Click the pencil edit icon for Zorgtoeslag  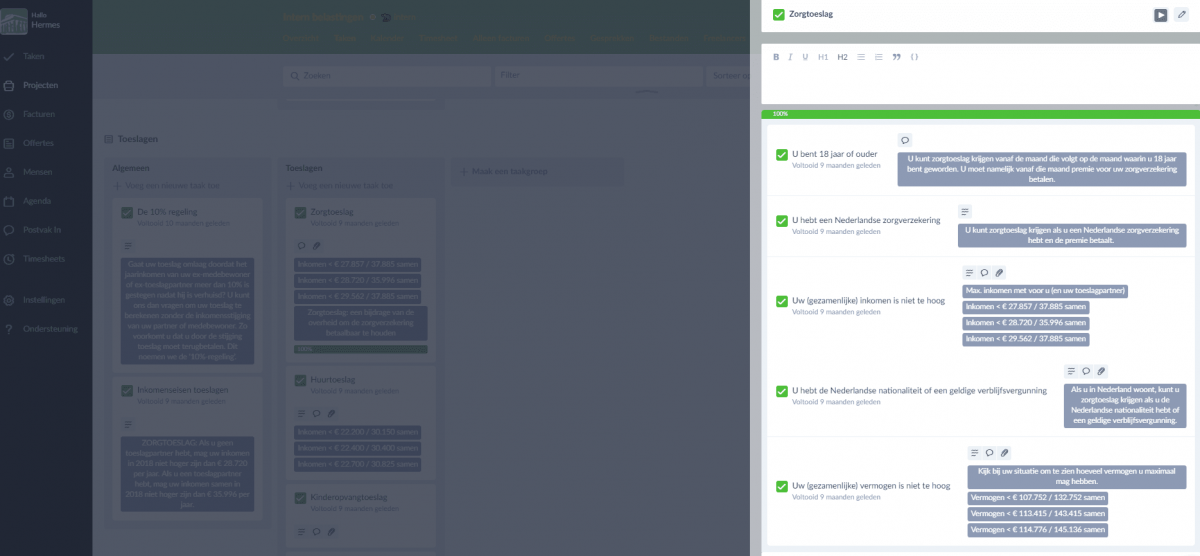1181,15
